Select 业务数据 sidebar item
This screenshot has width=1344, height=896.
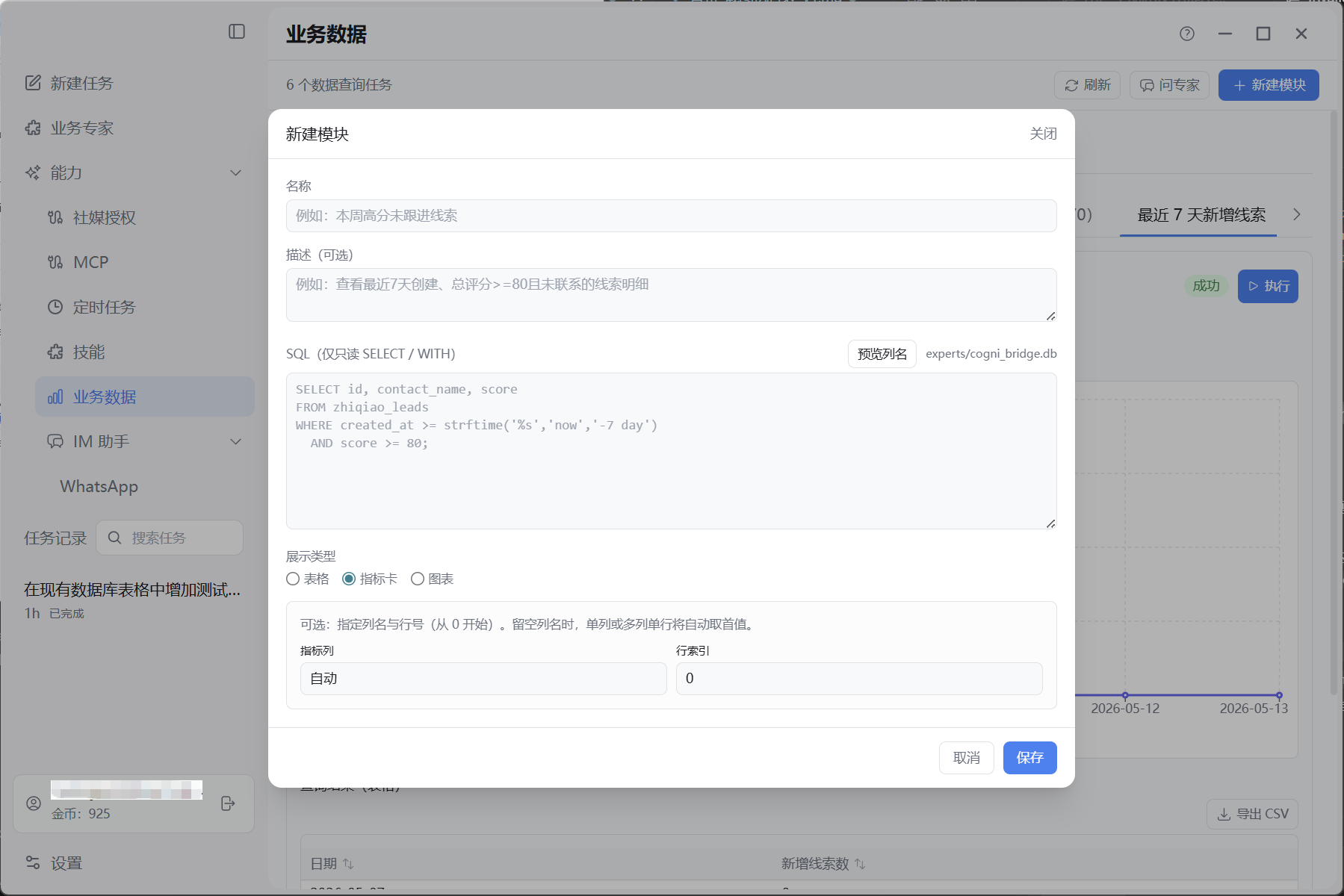[145, 396]
